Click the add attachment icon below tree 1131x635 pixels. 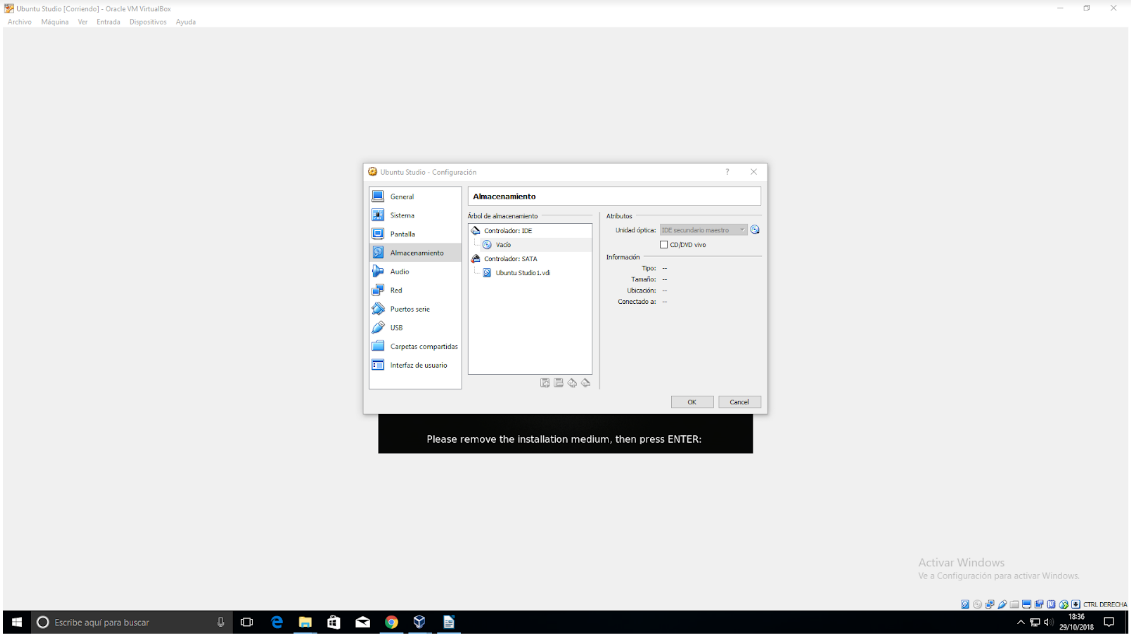click(x=572, y=383)
